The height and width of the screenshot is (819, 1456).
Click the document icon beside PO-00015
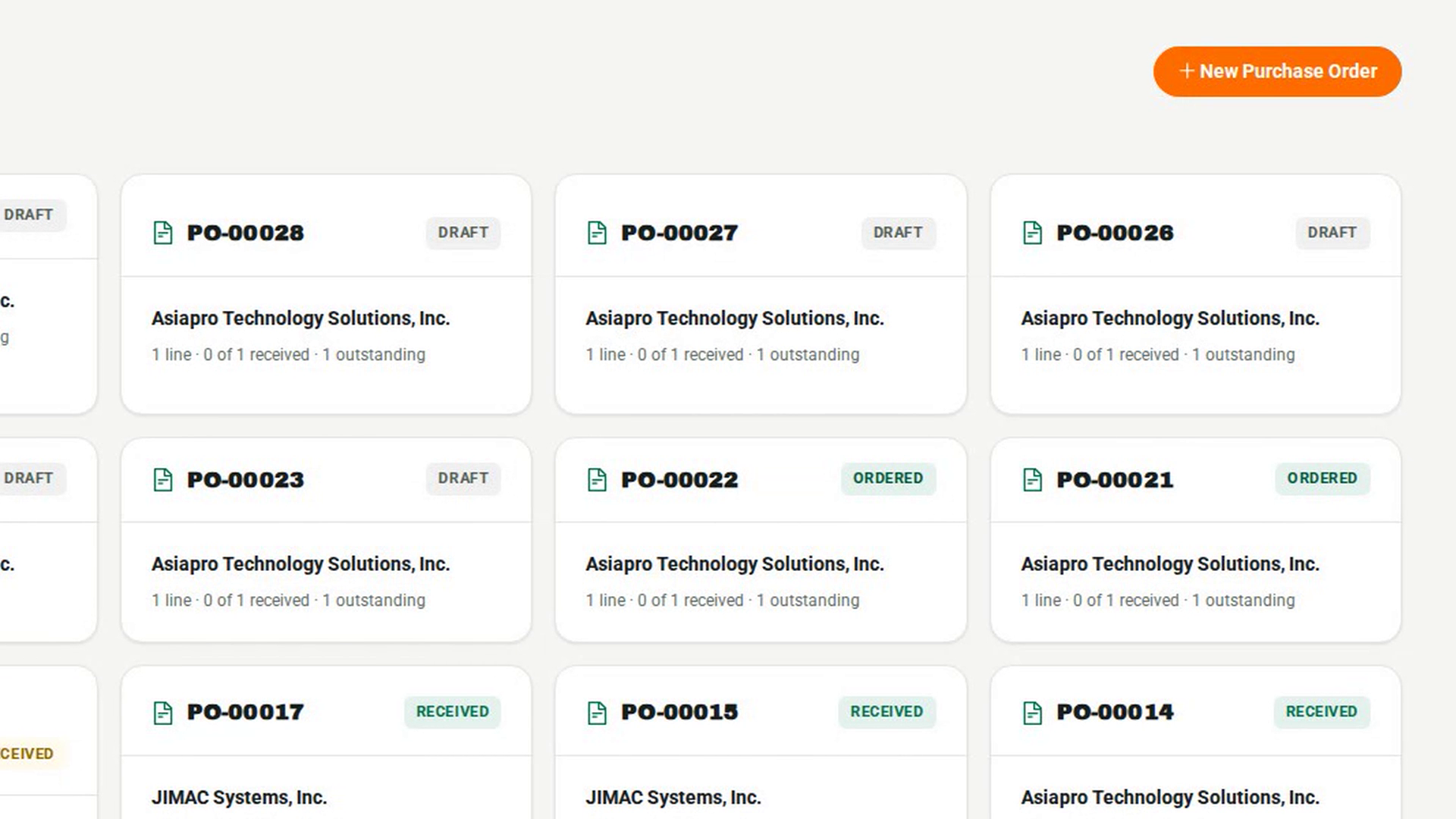(x=597, y=713)
